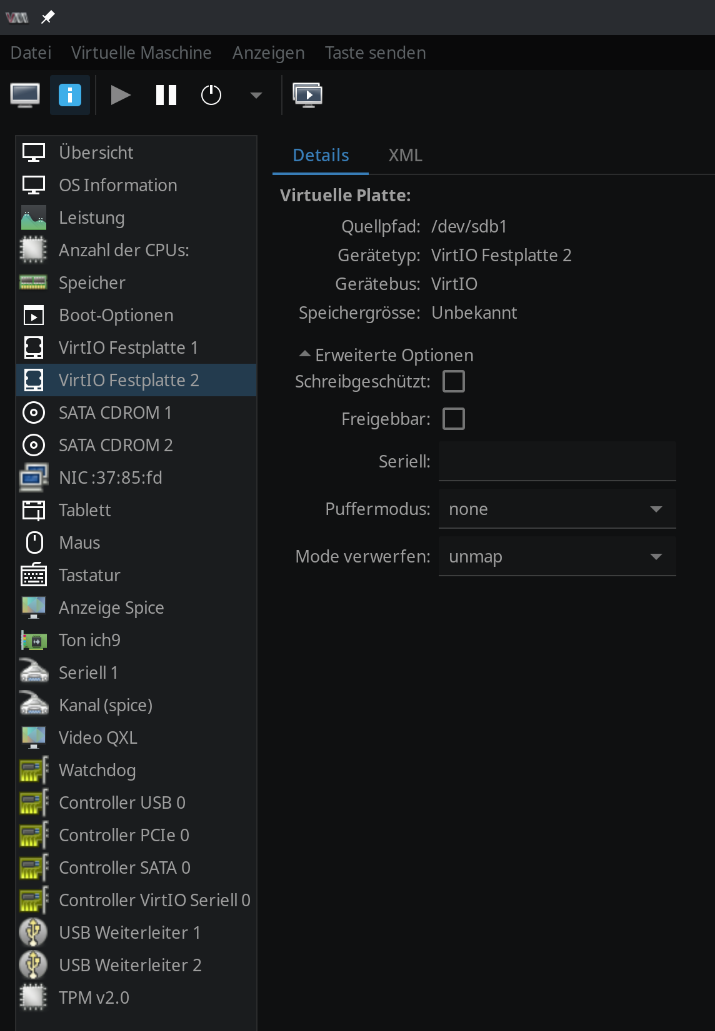715x1031 pixels.
Task: Select the Seriell 1 port icon
Action: click(34, 673)
